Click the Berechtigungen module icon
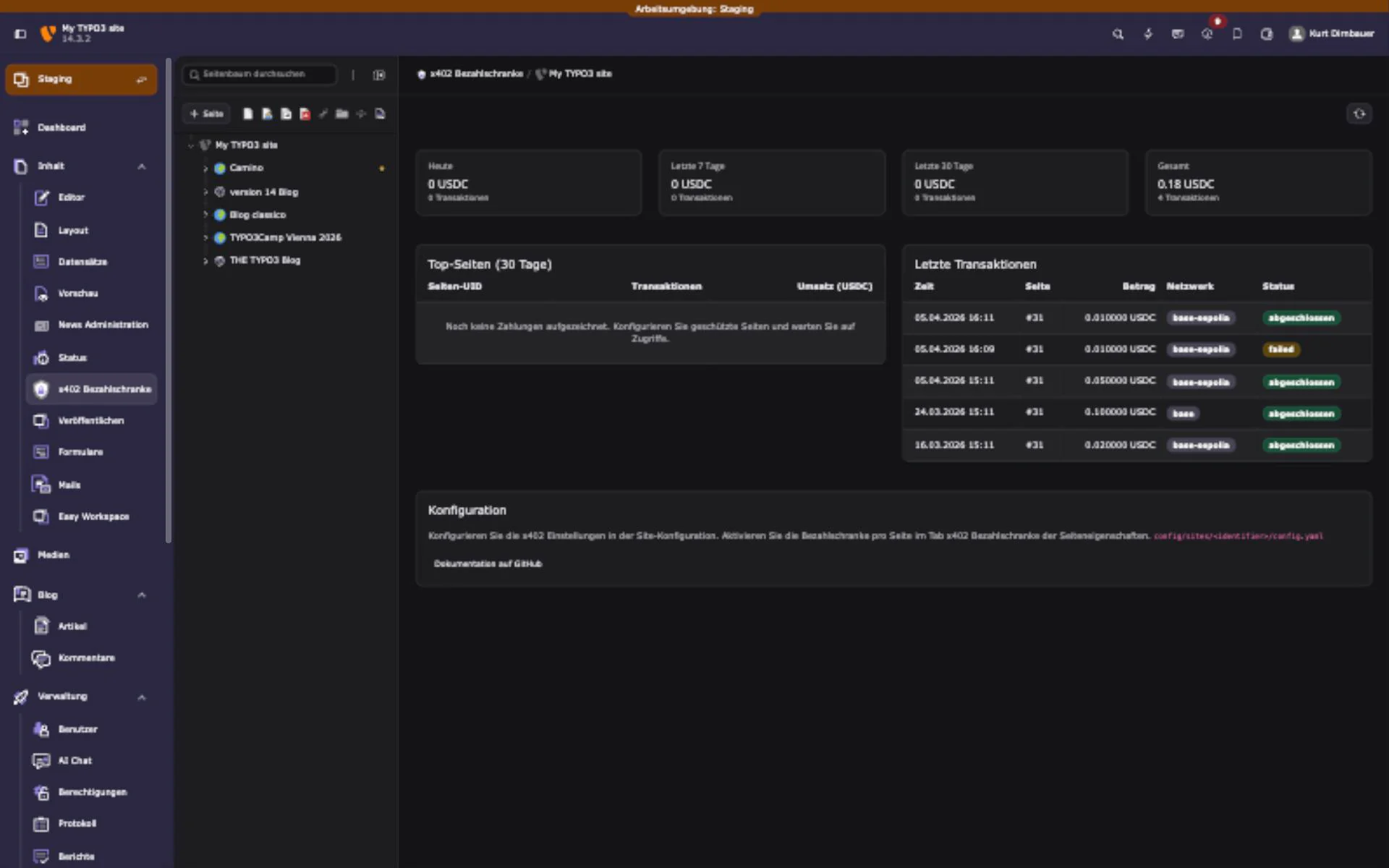This screenshot has width=1389, height=868. [x=41, y=792]
